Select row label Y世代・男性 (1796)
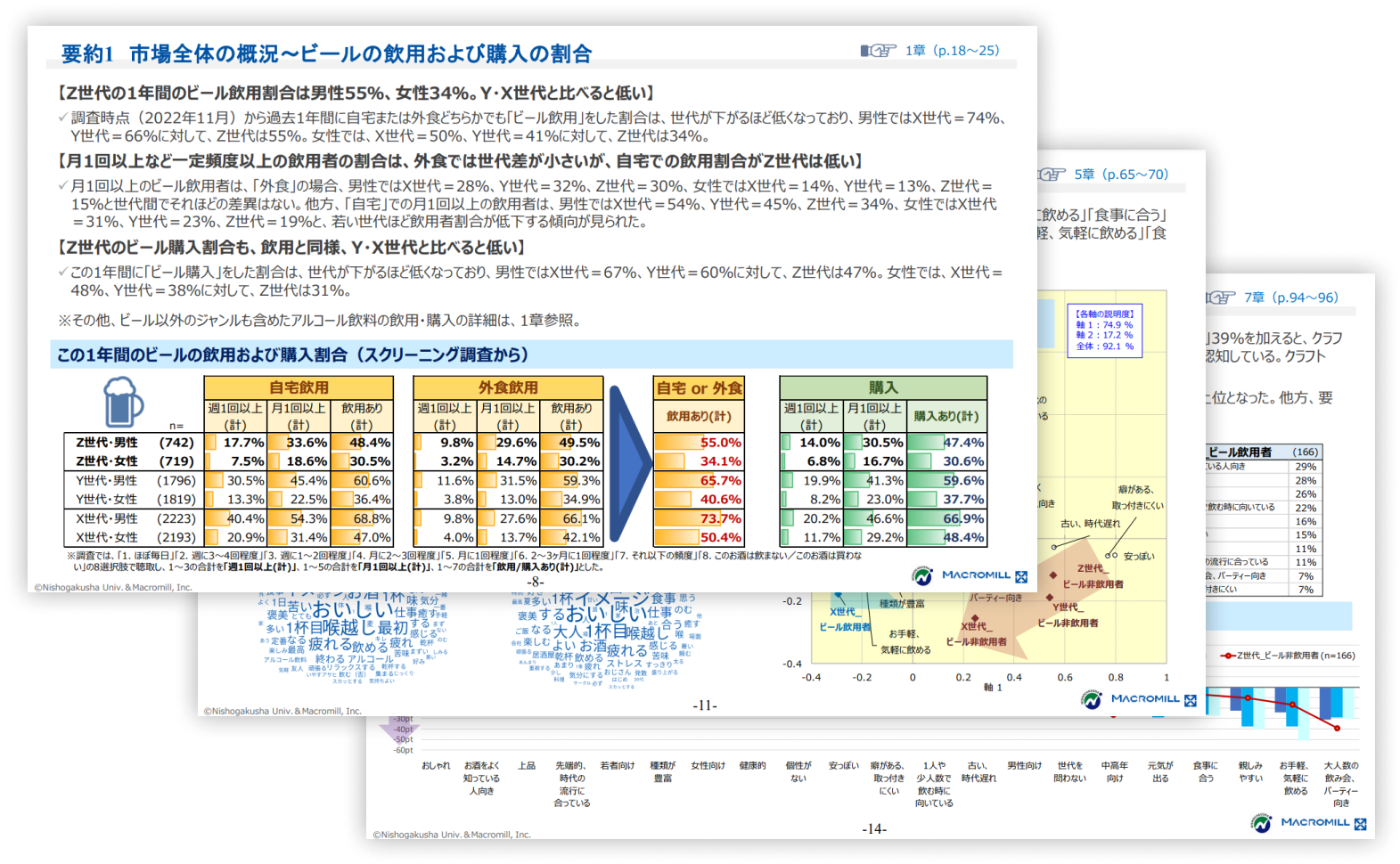The height and width of the screenshot is (864, 1400). (135, 481)
